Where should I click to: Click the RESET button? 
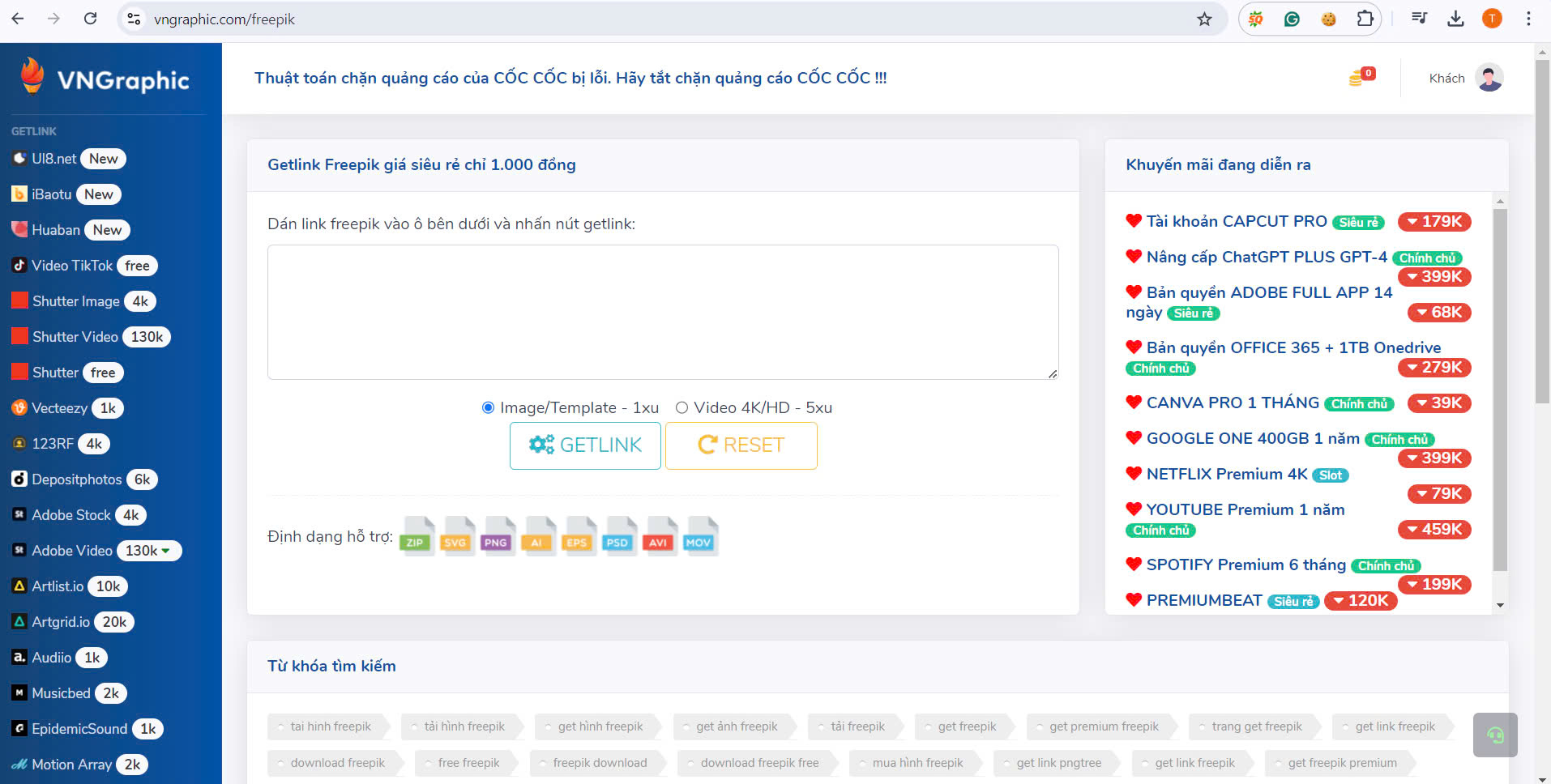click(741, 445)
